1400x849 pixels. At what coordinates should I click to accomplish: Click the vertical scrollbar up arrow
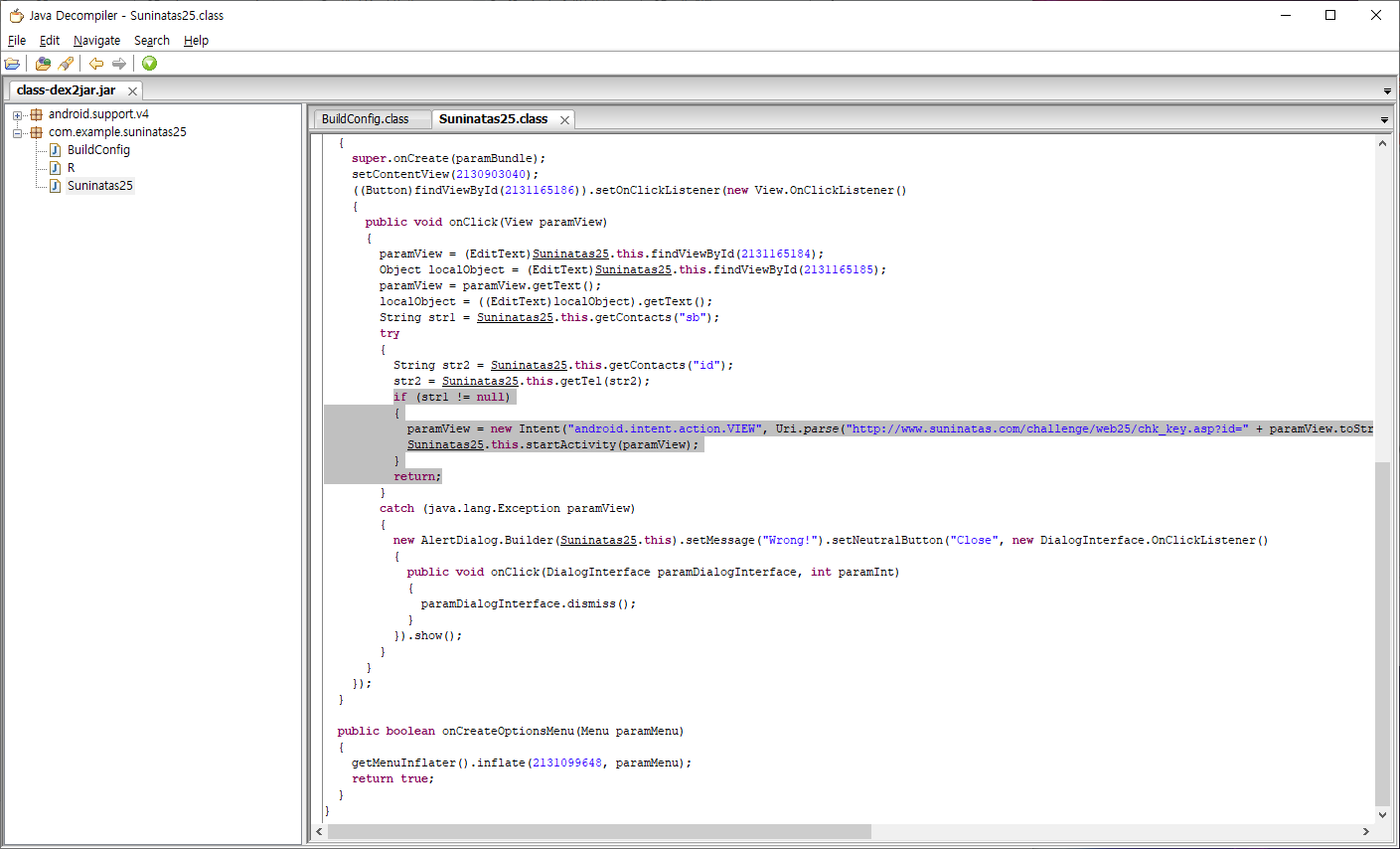1382,143
